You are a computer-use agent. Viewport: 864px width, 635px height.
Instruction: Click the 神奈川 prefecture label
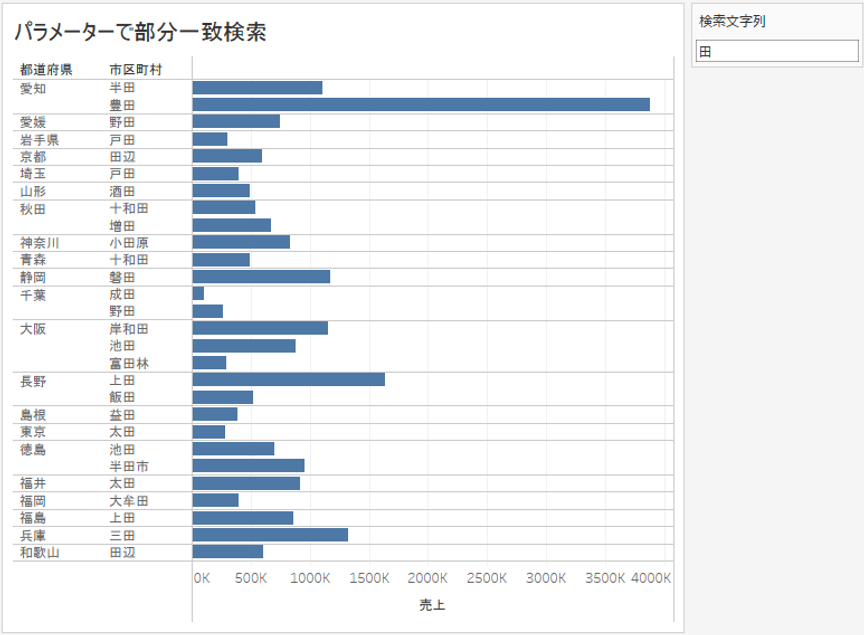[40, 243]
